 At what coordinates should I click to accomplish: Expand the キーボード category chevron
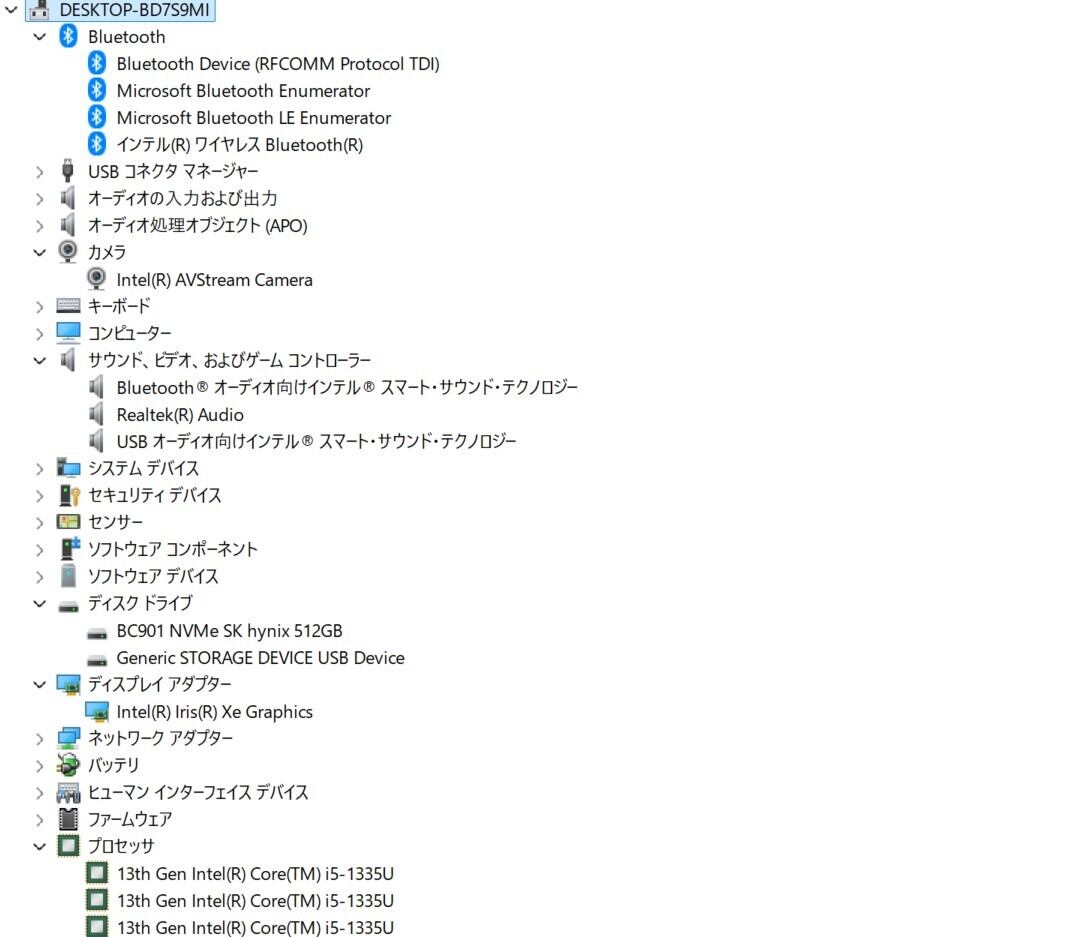[x=39, y=307]
